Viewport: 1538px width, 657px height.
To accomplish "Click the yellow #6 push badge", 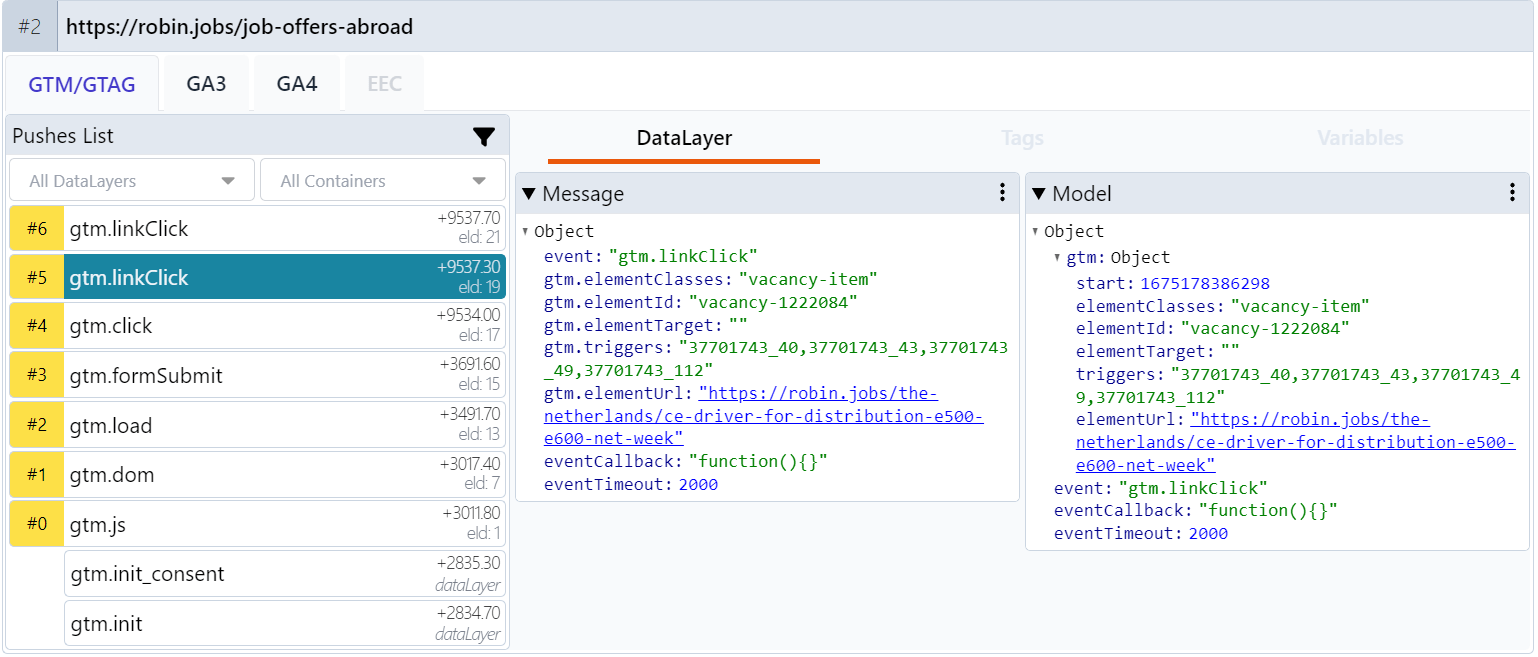I will pyautogui.click(x=36, y=229).
